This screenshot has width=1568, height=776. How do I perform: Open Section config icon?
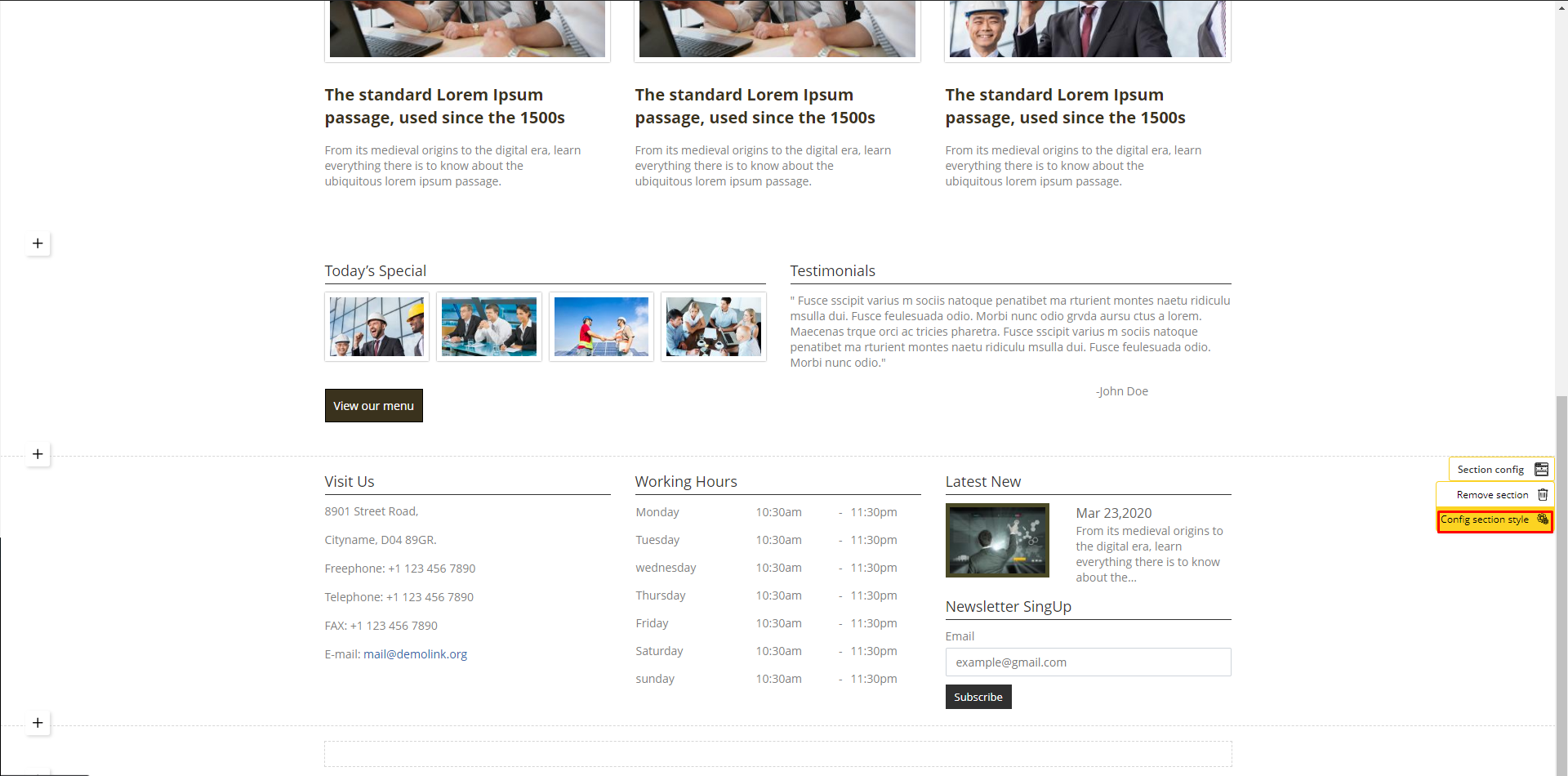coord(1541,470)
